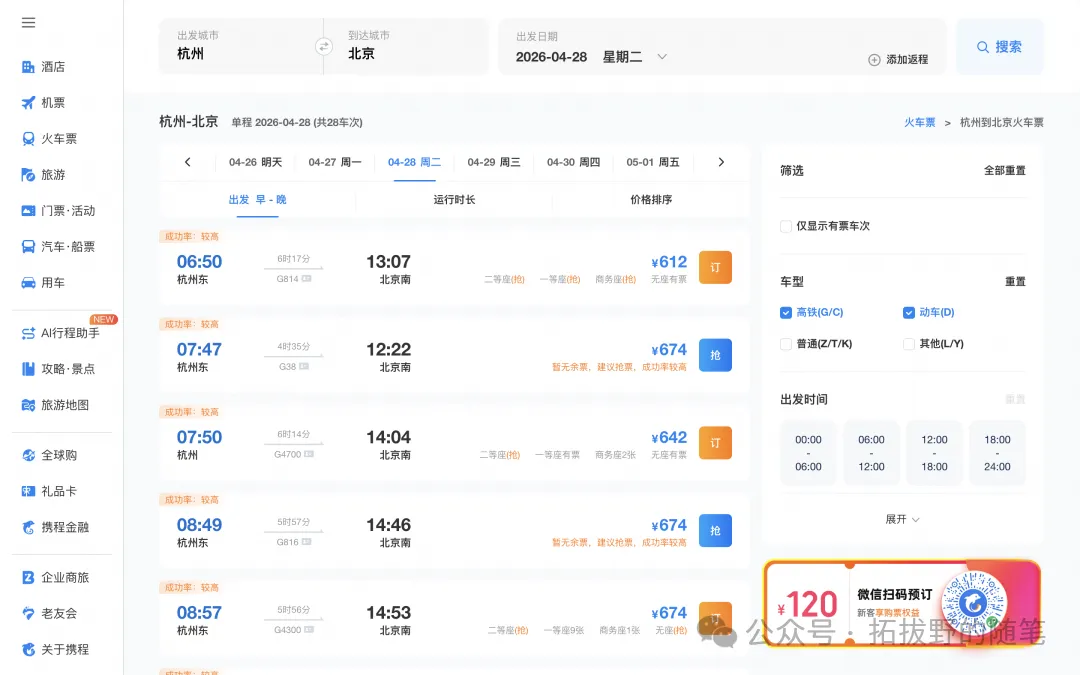This screenshot has height=675, width=1080.
Task: Sort by 价格排序
Action: [x=651, y=200]
